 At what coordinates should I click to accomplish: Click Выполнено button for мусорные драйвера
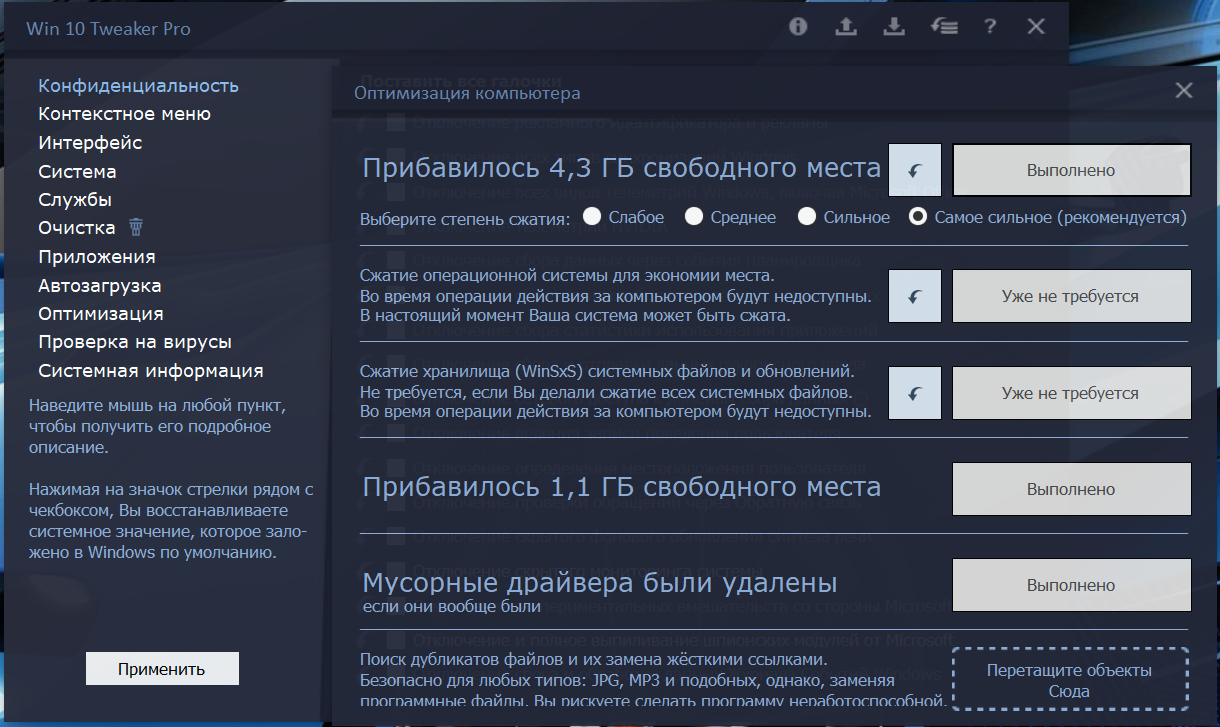[x=1071, y=585]
